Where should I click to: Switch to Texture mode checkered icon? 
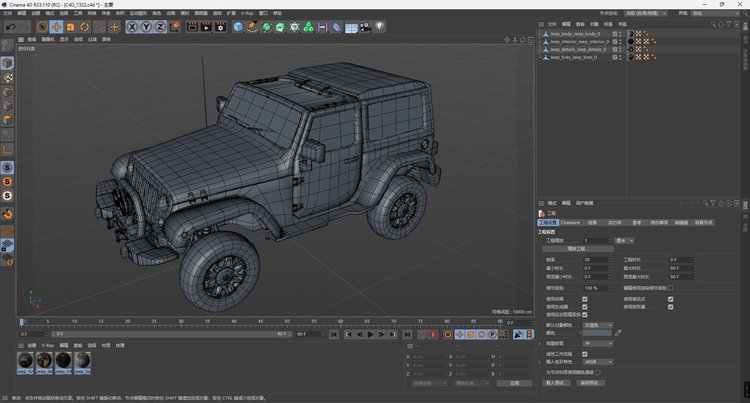pos(7,77)
